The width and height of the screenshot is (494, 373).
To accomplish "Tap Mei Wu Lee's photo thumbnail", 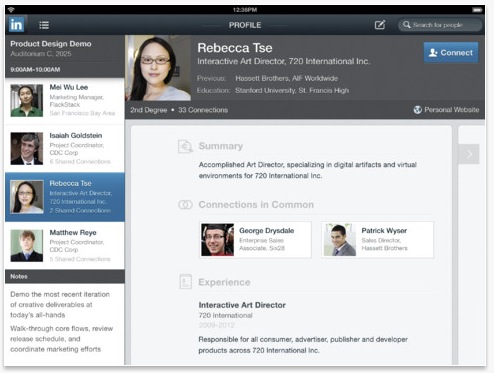I will pos(27,100).
